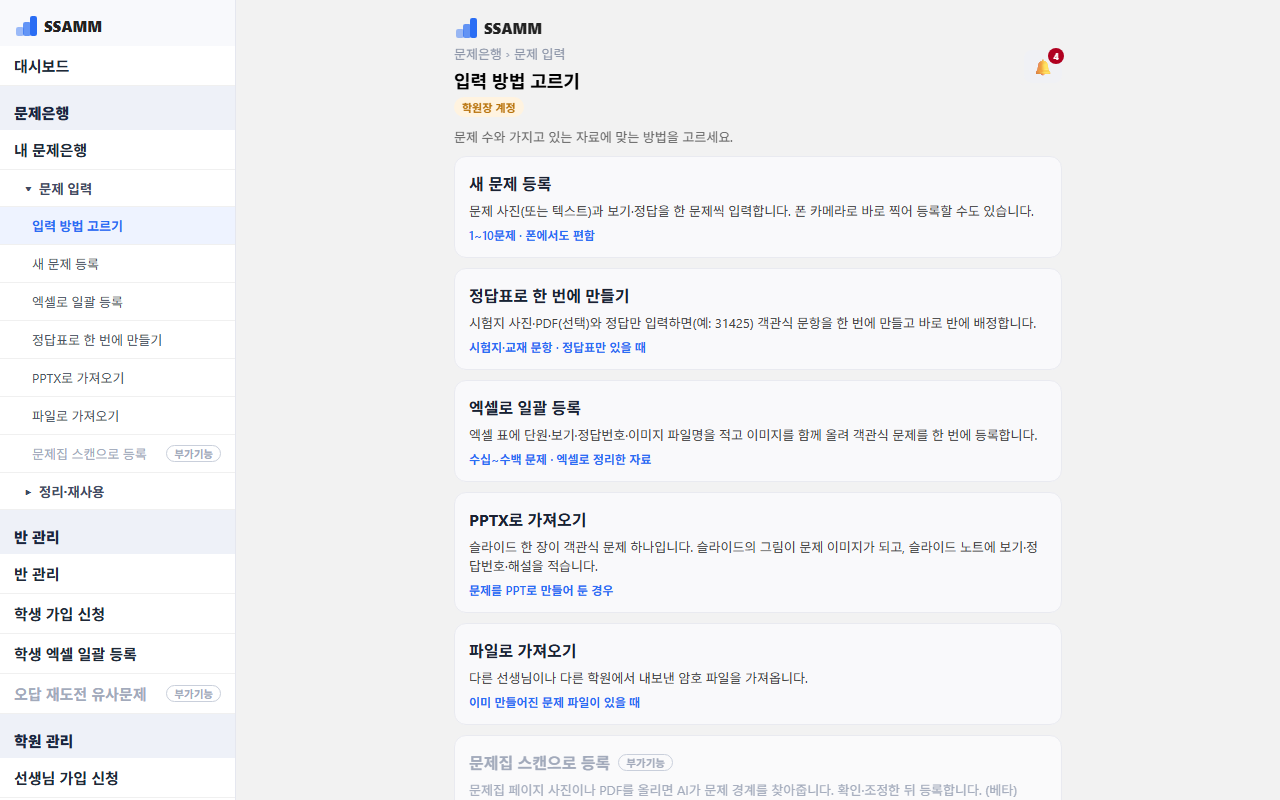Open 학생 엑셀 일괄 등록 in sidebar
This screenshot has width=1280, height=800.
point(118,654)
